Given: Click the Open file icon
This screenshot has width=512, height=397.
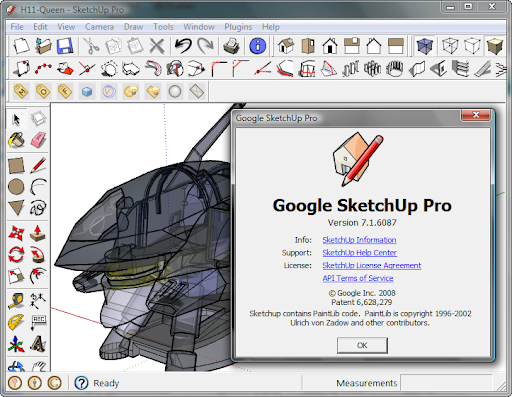Looking at the screenshot, I should click(43, 46).
